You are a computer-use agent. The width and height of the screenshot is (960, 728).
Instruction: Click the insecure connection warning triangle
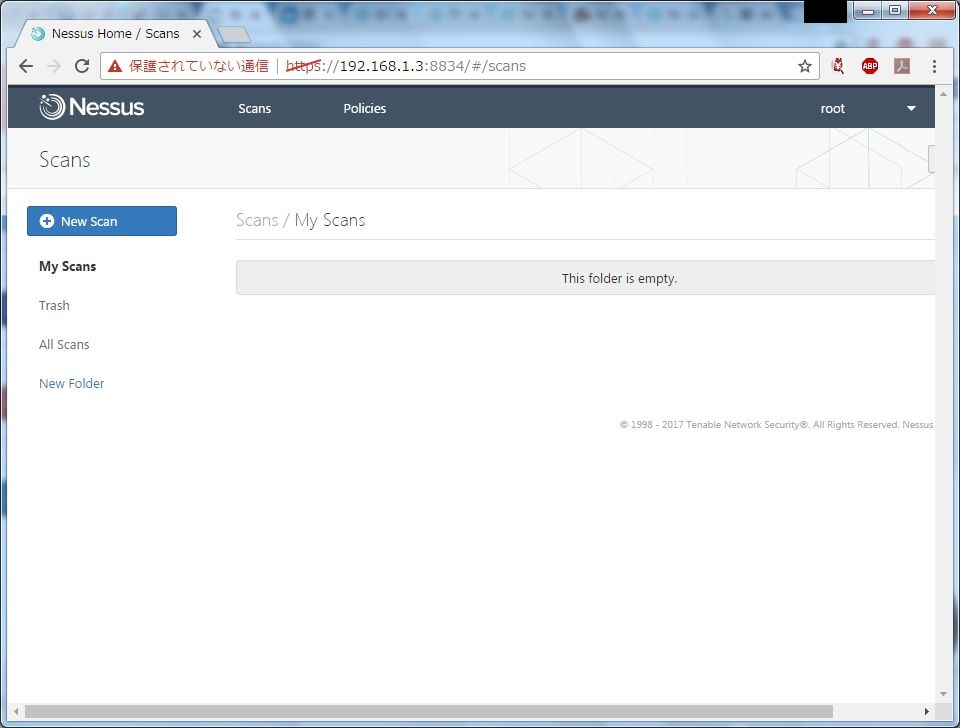pos(114,66)
